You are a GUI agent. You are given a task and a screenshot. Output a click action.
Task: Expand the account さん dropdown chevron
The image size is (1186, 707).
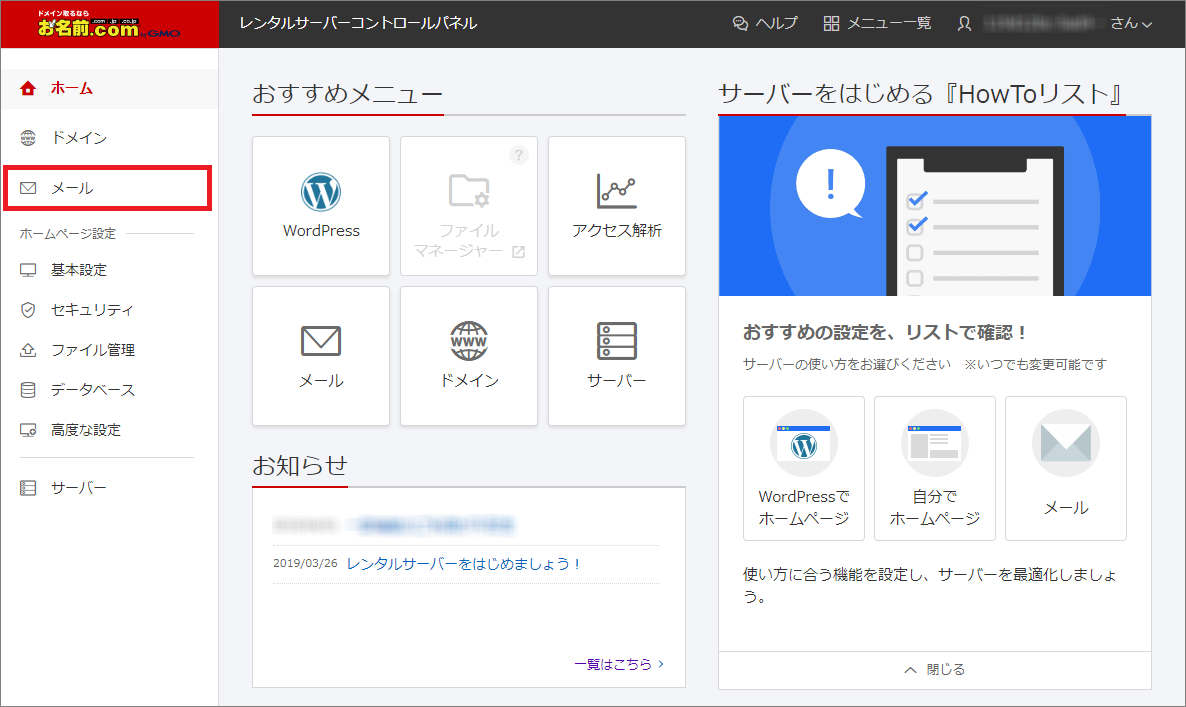pyautogui.click(x=1147, y=24)
